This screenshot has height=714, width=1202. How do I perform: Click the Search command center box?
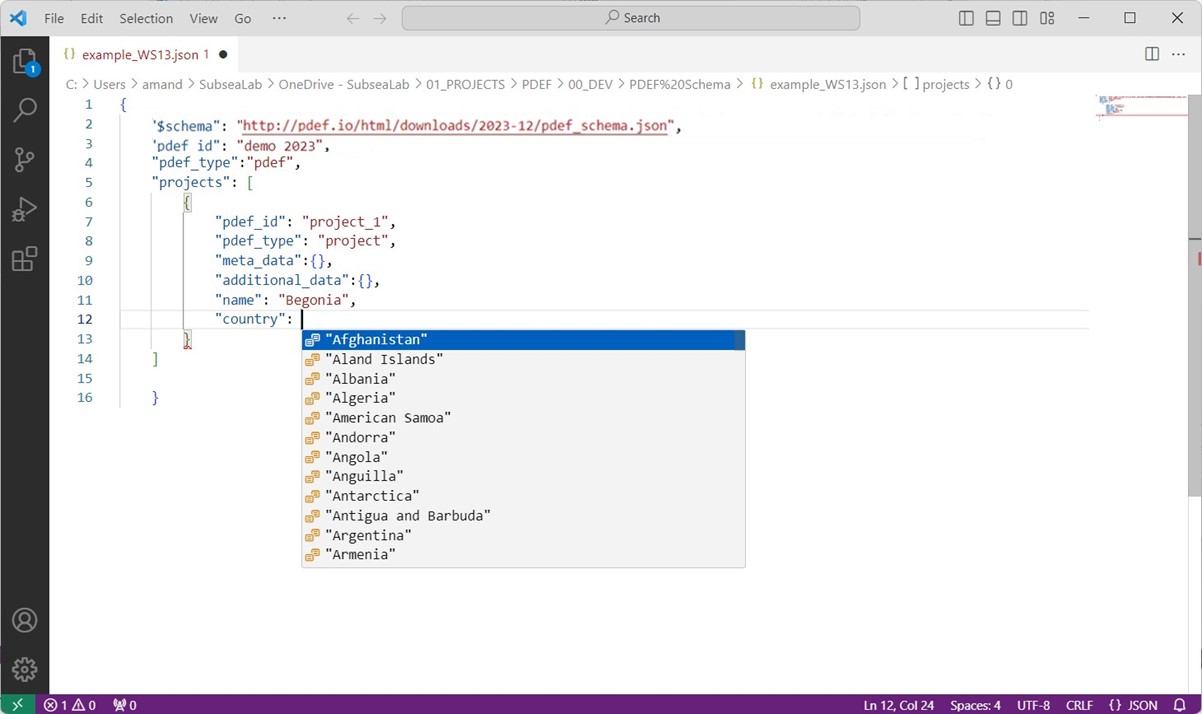(631, 18)
